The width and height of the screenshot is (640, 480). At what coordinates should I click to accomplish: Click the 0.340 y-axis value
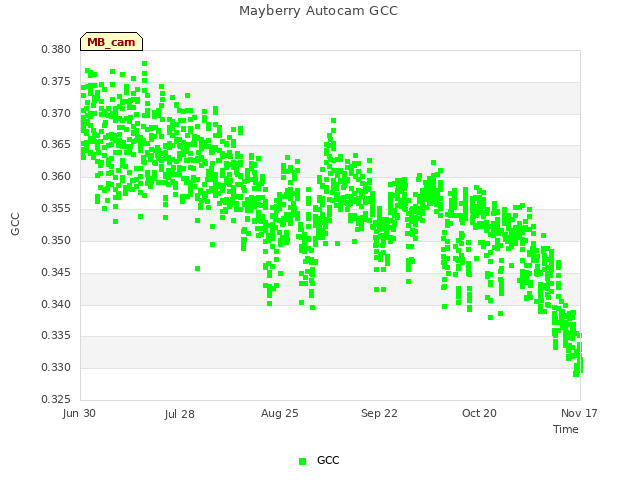click(56, 304)
